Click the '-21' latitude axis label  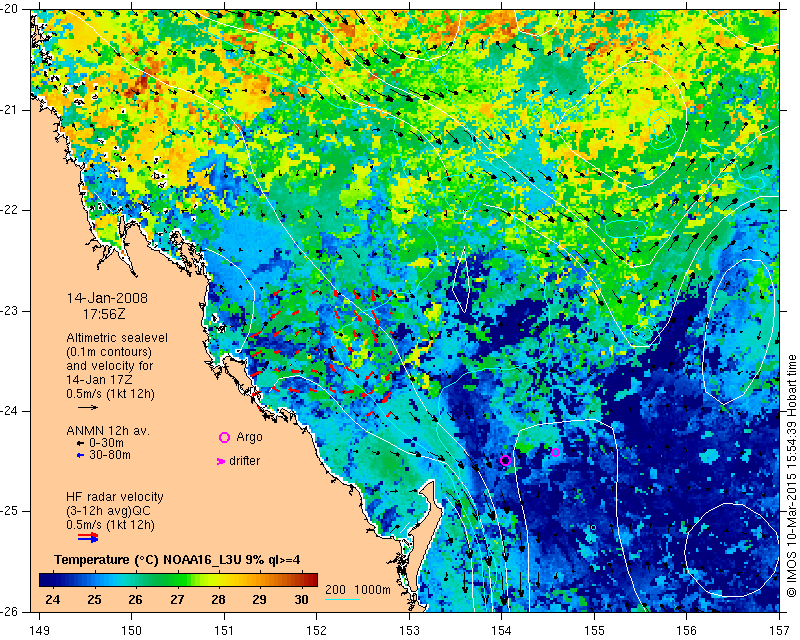10,110
